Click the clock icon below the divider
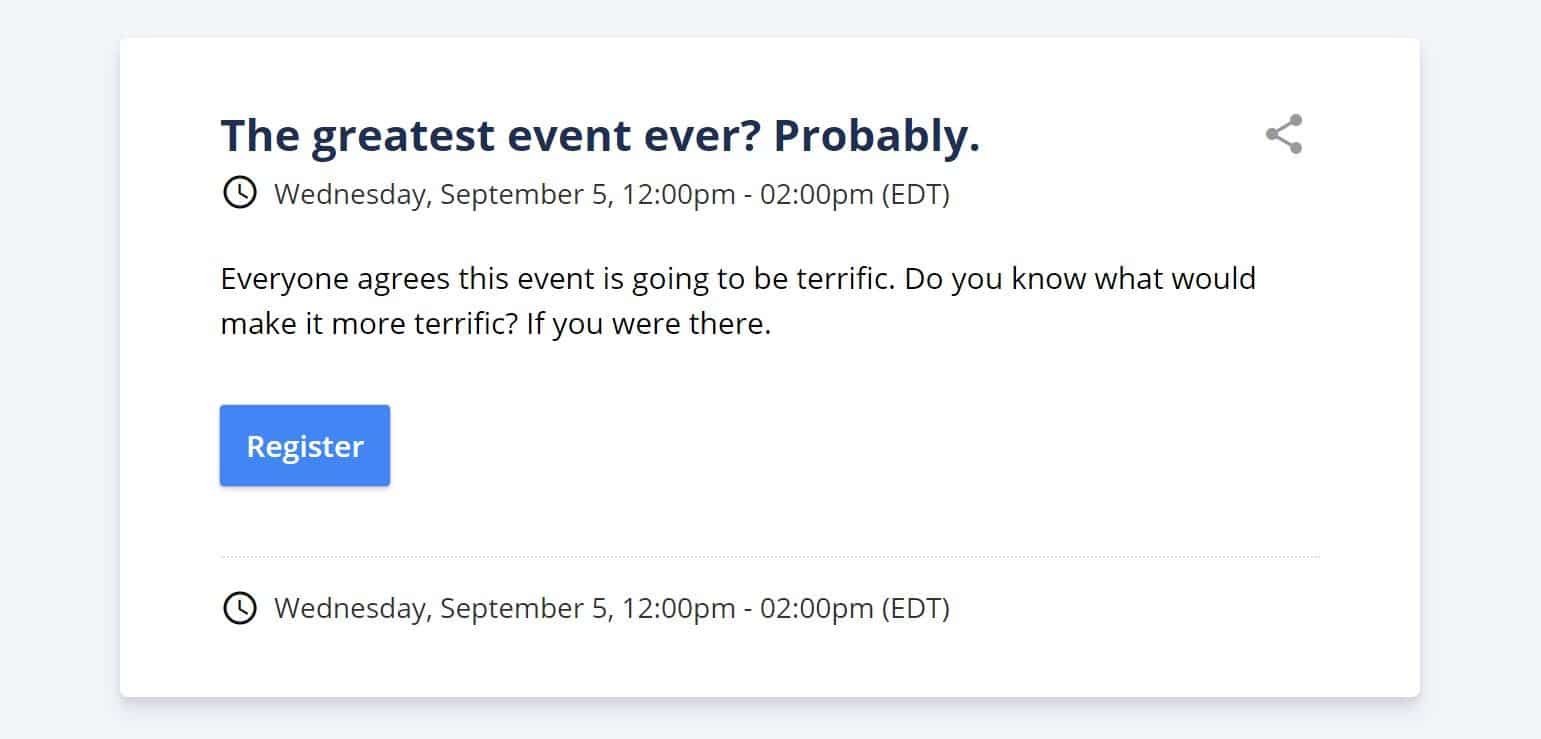The image size is (1541, 739). click(239, 607)
